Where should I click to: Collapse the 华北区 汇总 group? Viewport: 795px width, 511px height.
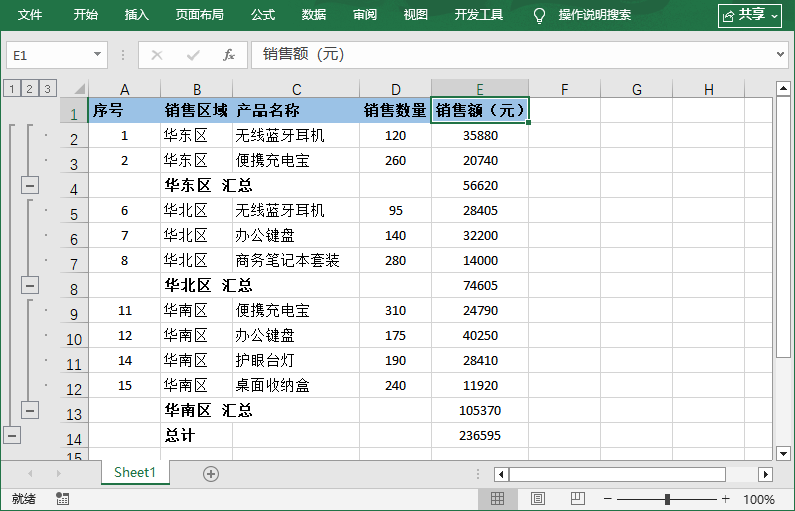30,285
